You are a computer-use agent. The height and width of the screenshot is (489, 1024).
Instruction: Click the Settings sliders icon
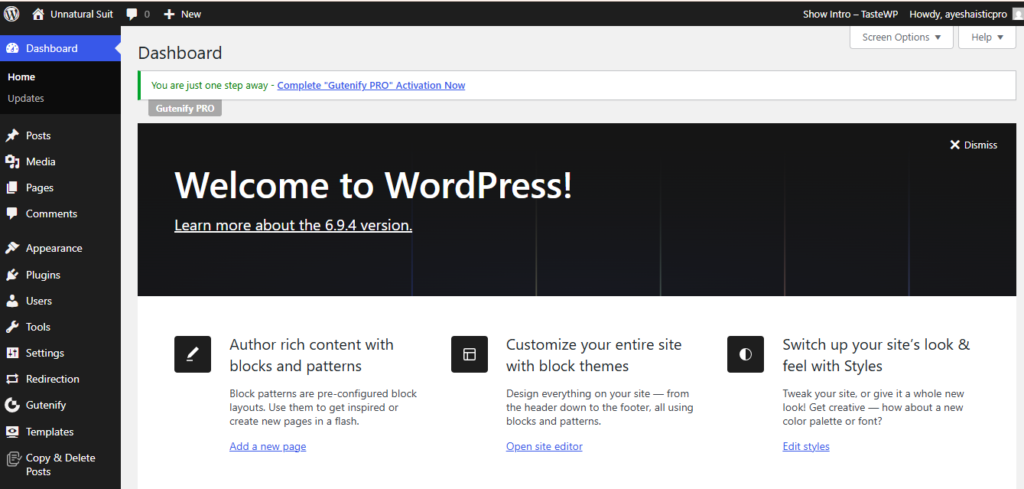click(x=12, y=353)
